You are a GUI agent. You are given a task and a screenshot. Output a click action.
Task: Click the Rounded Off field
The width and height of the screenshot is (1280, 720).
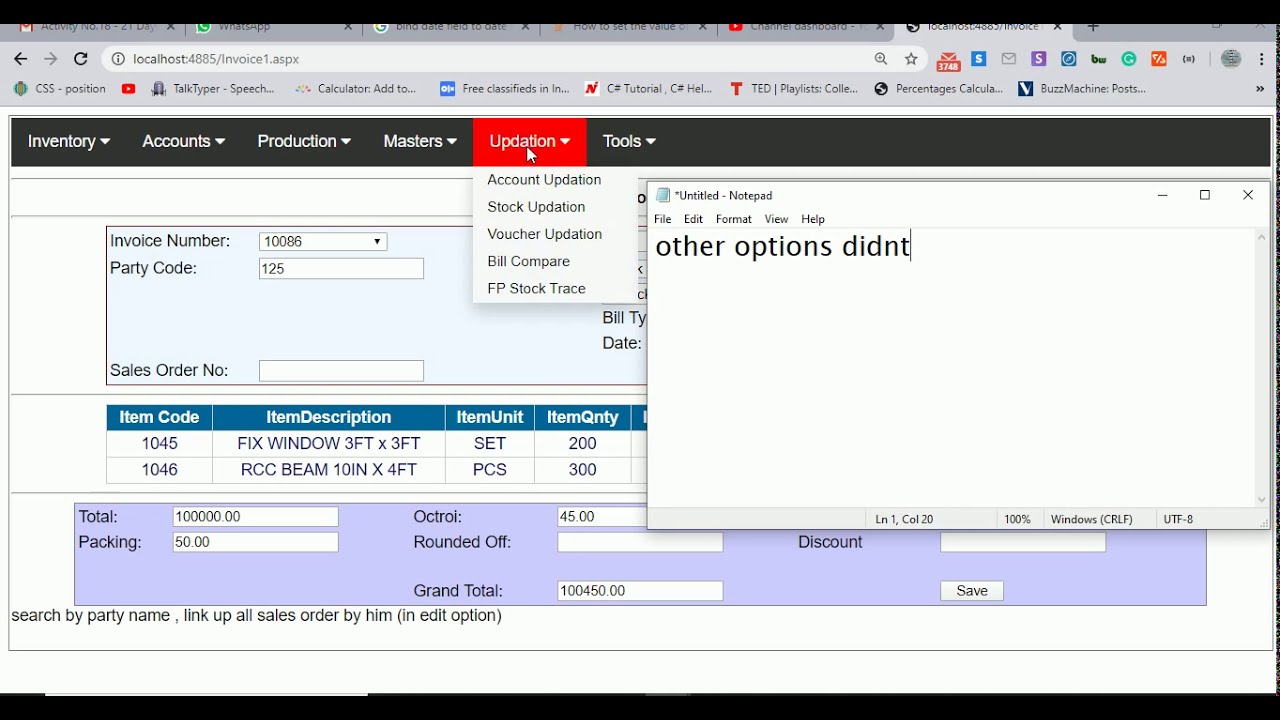click(640, 542)
